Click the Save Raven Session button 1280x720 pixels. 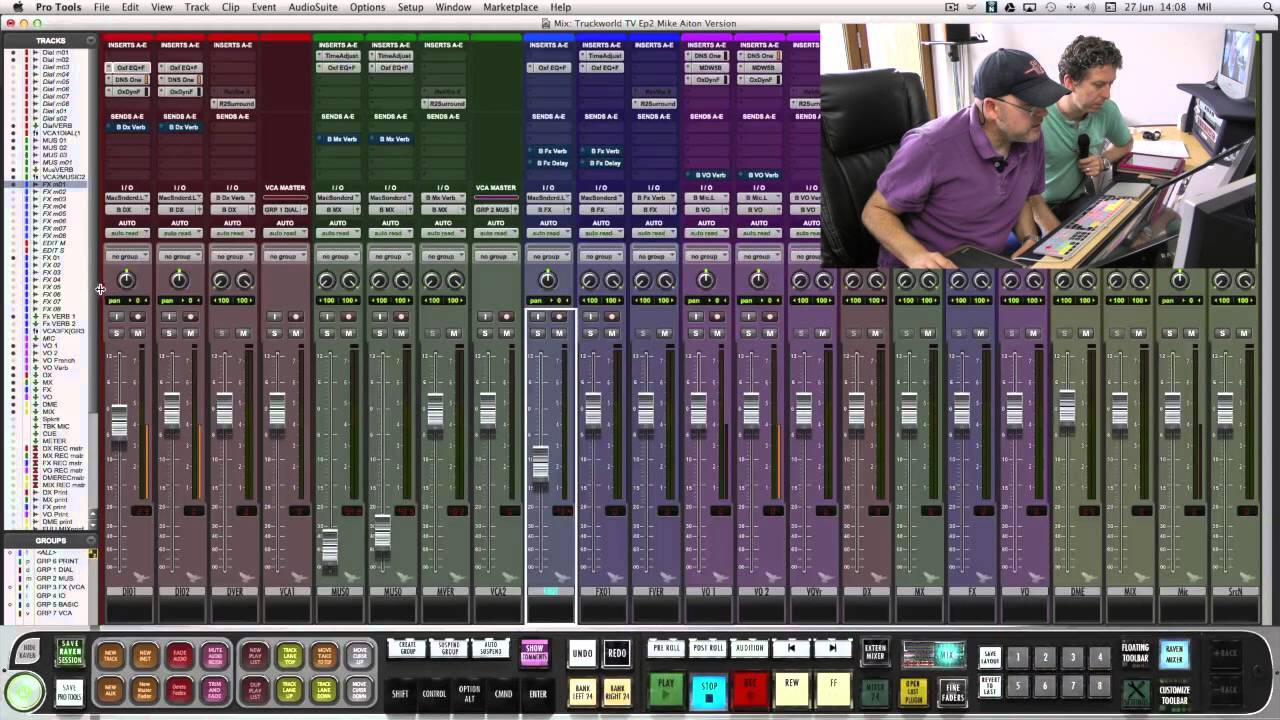[69, 653]
